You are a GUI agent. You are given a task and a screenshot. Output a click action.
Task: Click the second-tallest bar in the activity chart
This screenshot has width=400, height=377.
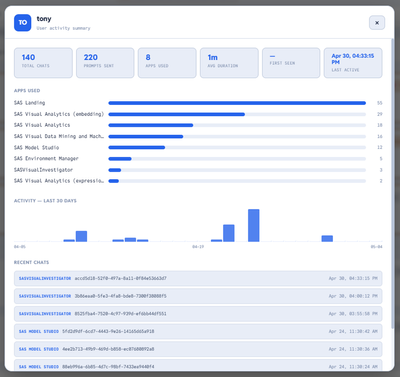(229, 233)
